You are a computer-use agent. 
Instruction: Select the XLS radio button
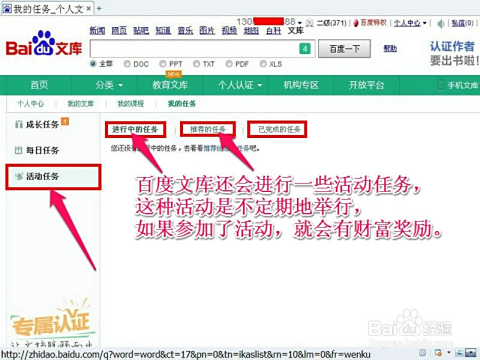point(263,64)
